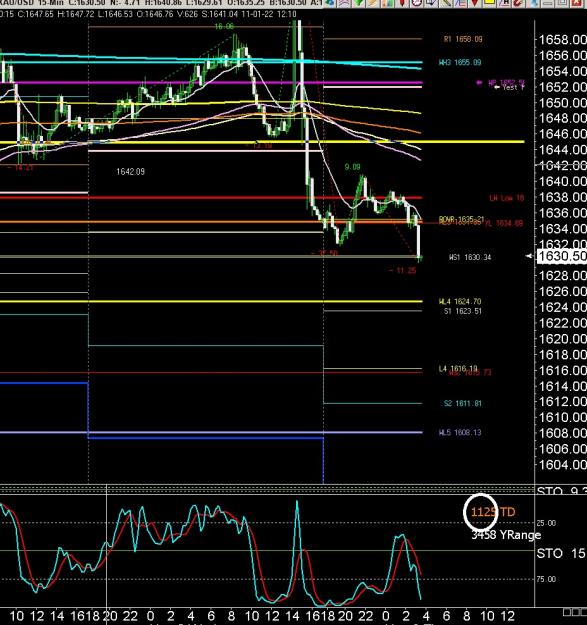Select the S2 1611.81 support label

(462, 403)
